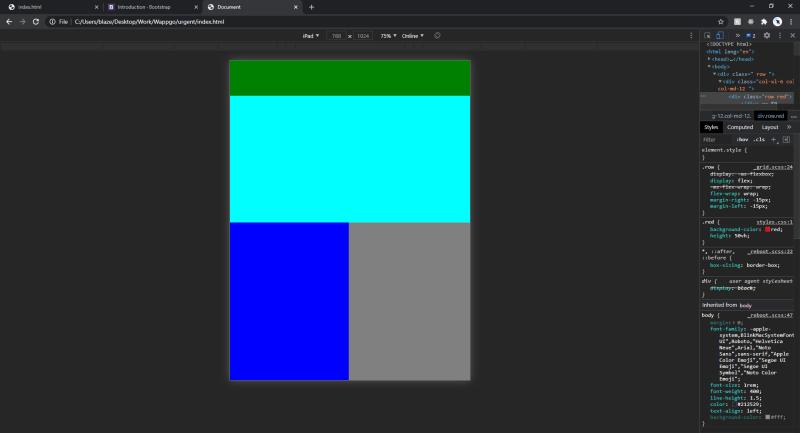Click the new style rule plus icon
This screenshot has height=433, width=800.
[x=774, y=139]
